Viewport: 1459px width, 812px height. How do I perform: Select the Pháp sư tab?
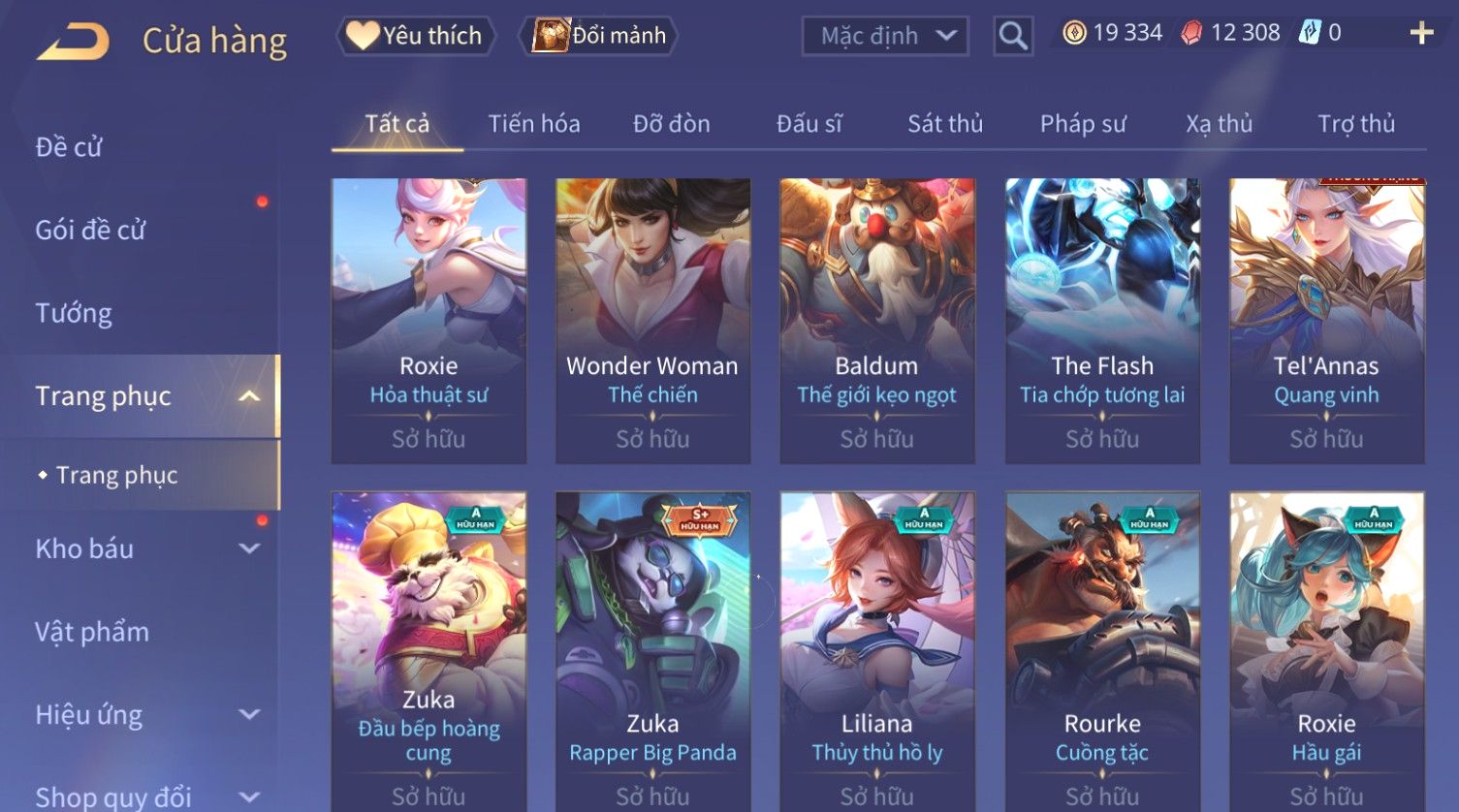(1083, 124)
